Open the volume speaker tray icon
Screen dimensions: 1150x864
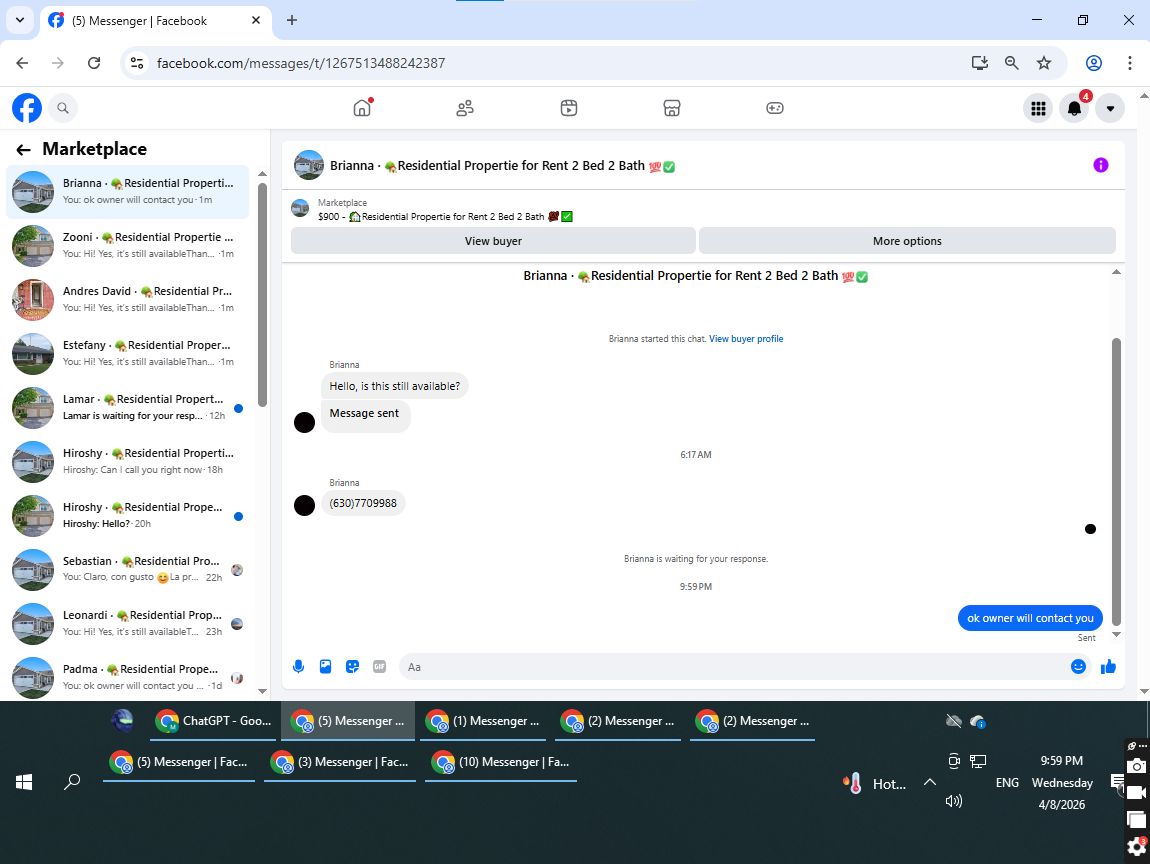[x=953, y=801]
